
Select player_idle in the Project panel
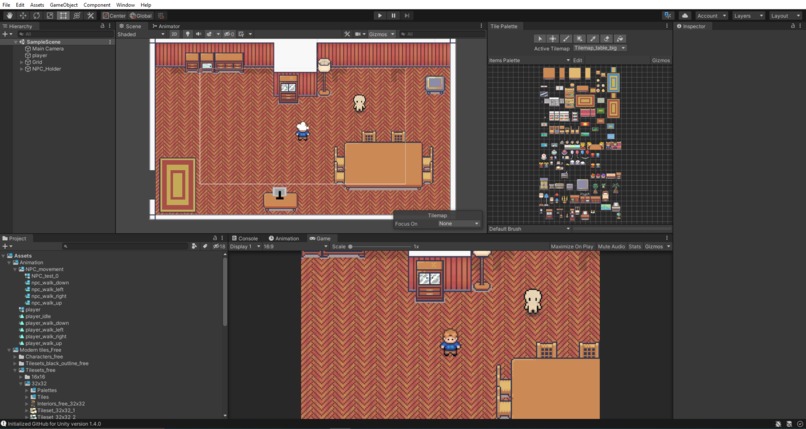[38, 316]
